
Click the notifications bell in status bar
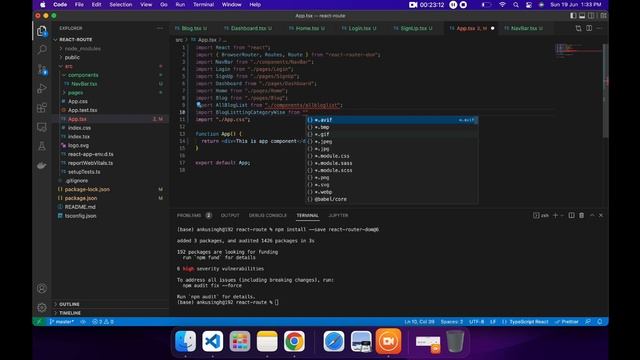pyautogui.click(x=600, y=322)
